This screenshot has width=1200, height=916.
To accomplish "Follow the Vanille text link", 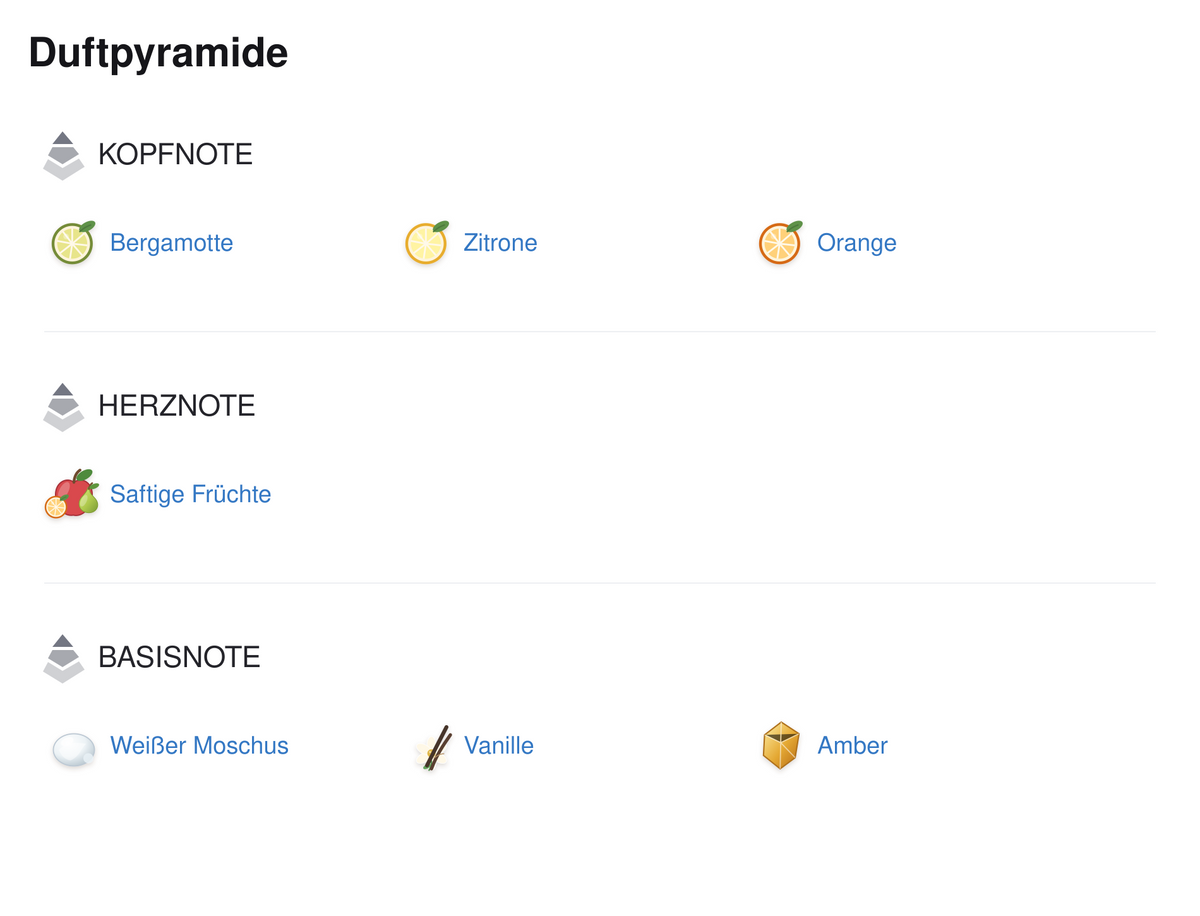I will 499,746.
